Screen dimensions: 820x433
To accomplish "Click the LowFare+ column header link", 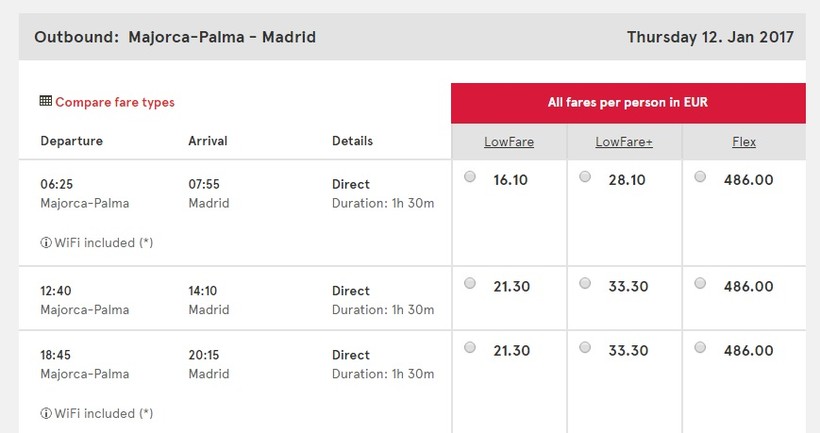I will pos(624,142).
